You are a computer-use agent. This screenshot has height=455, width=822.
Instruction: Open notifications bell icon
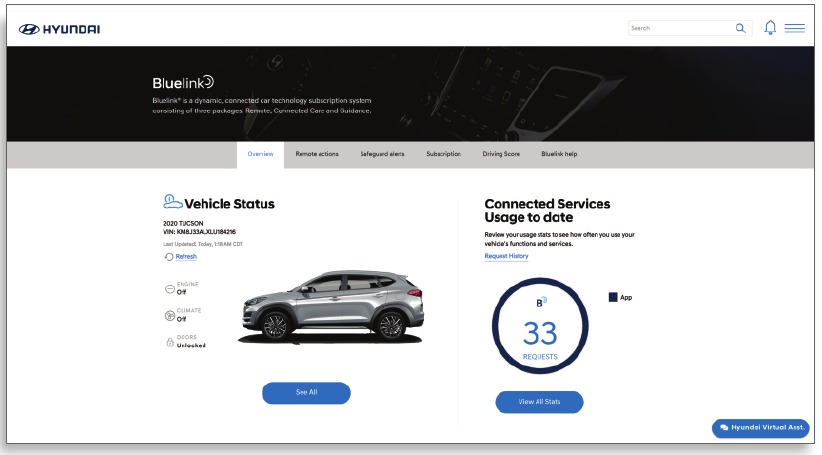pyautogui.click(x=770, y=27)
